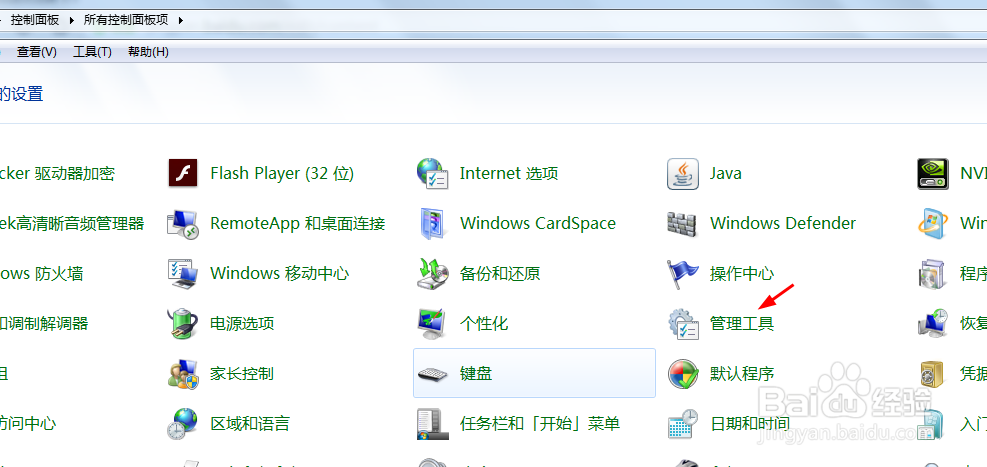Open the Windows 移动中心 text link
This screenshot has height=467, width=987.
click(x=279, y=274)
